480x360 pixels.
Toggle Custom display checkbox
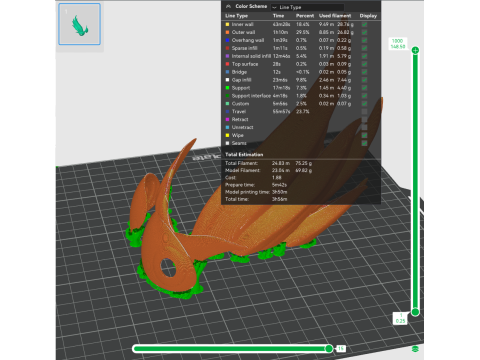point(364,104)
